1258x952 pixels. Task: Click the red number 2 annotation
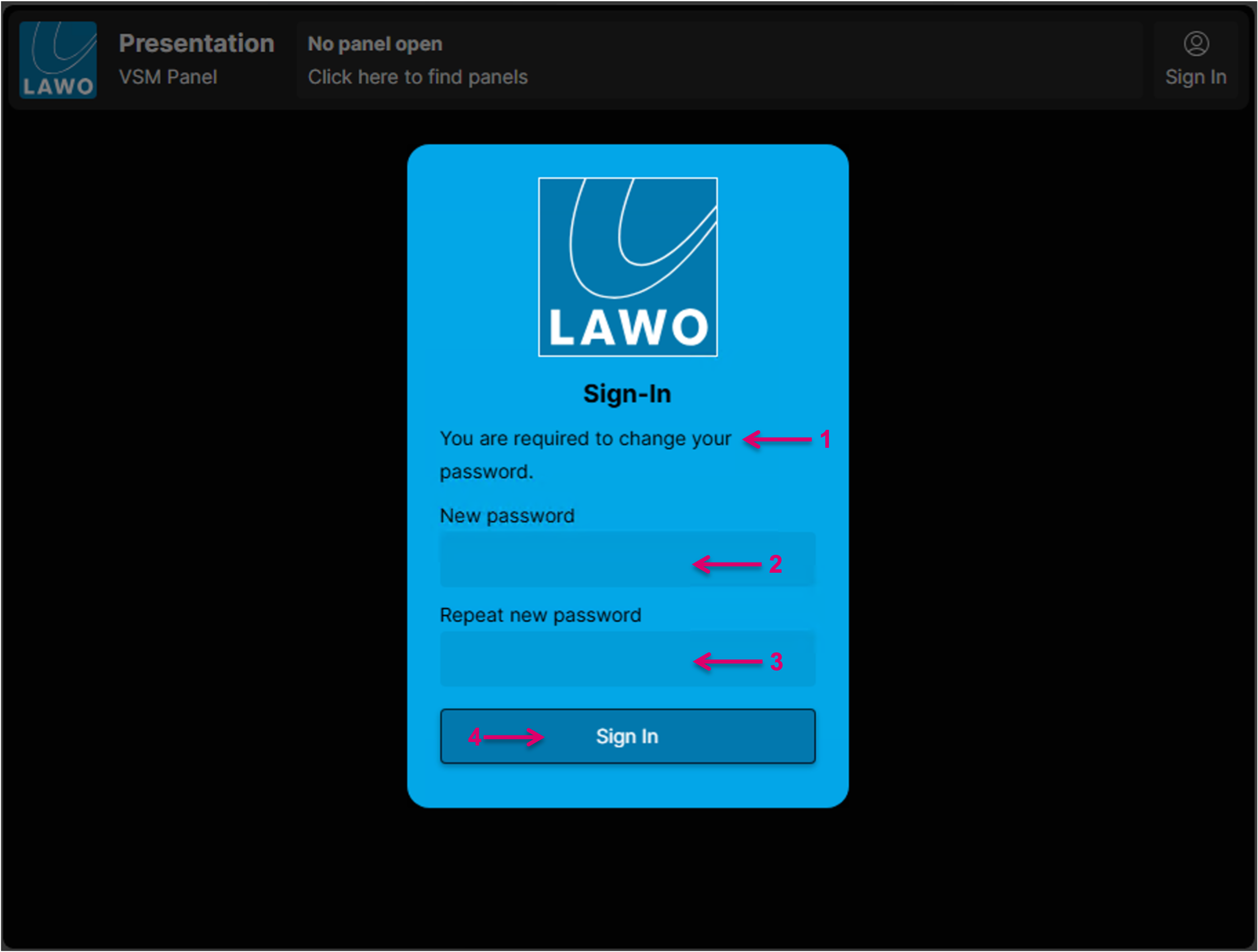click(x=775, y=564)
